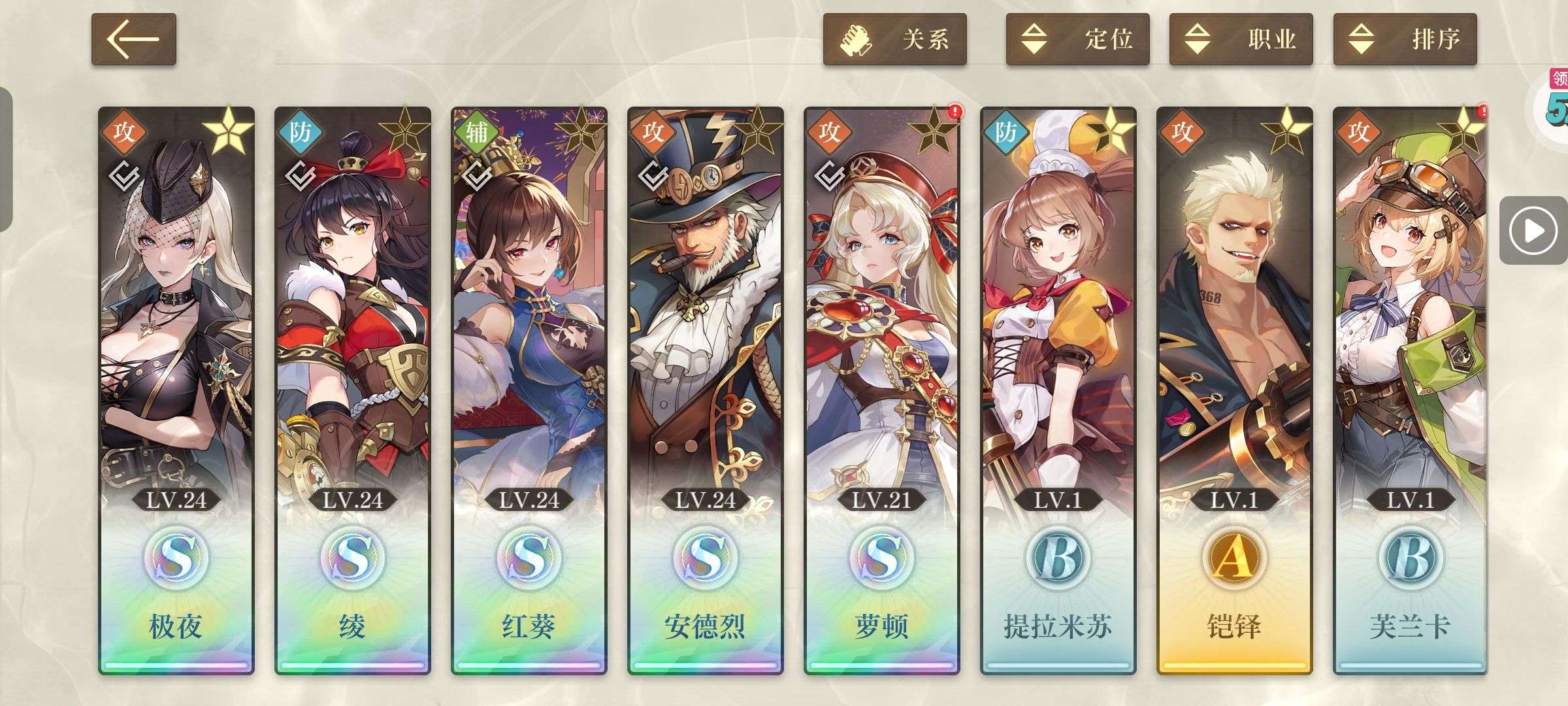1568x706 pixels.
Task: Open the 关系 relationship menu
Action: (x=894, y=39)
